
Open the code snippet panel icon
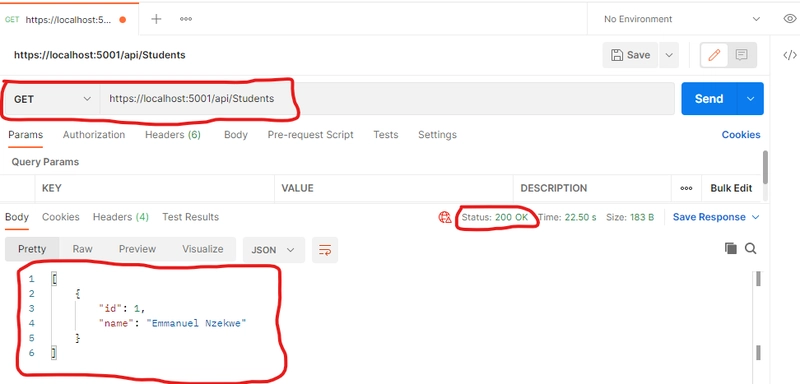pos(789,55)
